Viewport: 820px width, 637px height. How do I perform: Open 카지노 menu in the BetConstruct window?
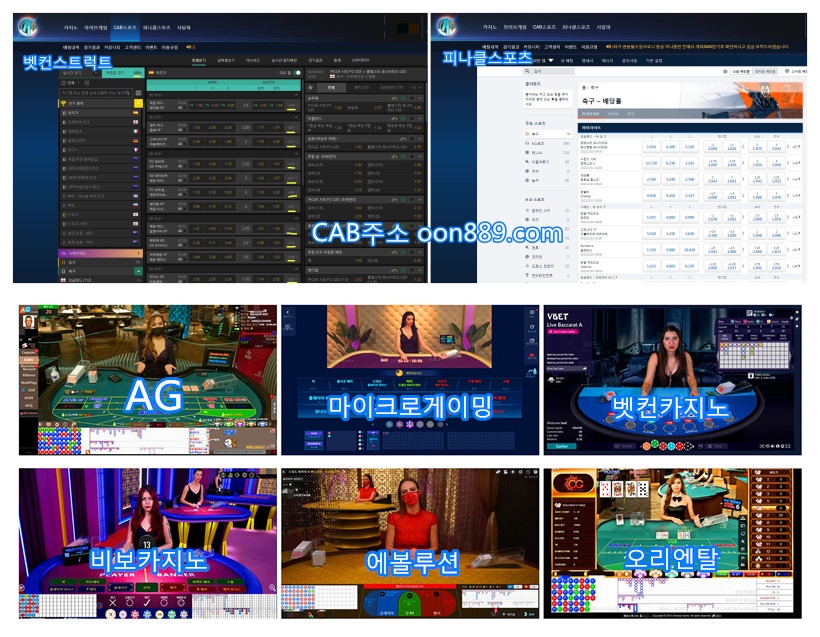click(x=71, y=27)
